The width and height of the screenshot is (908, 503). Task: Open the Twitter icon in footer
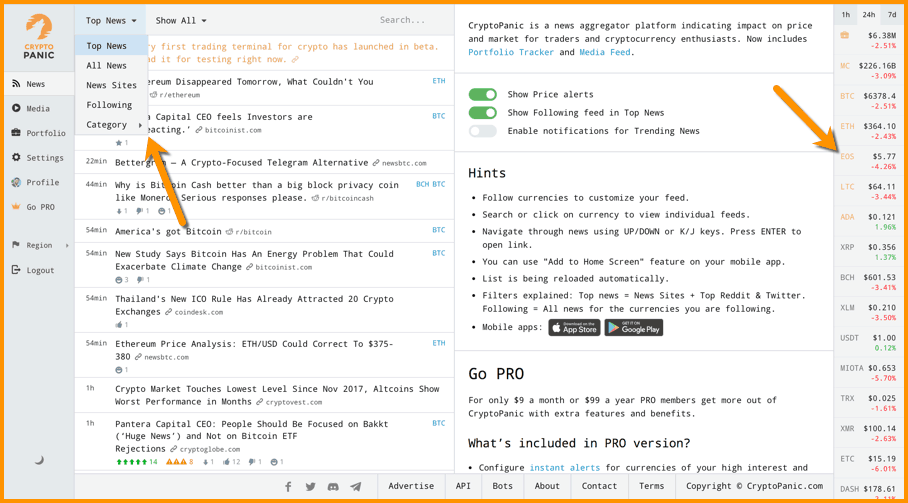coord(310,487)
